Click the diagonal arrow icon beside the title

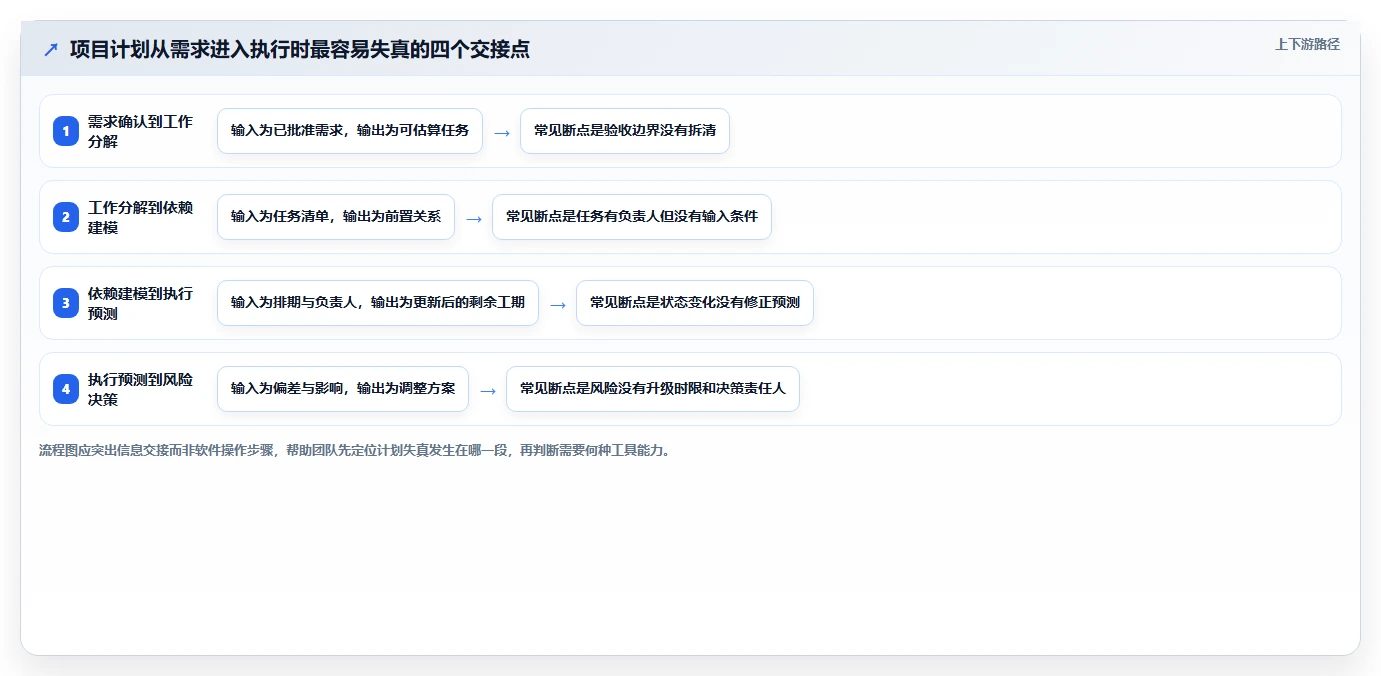click(51, 49)
